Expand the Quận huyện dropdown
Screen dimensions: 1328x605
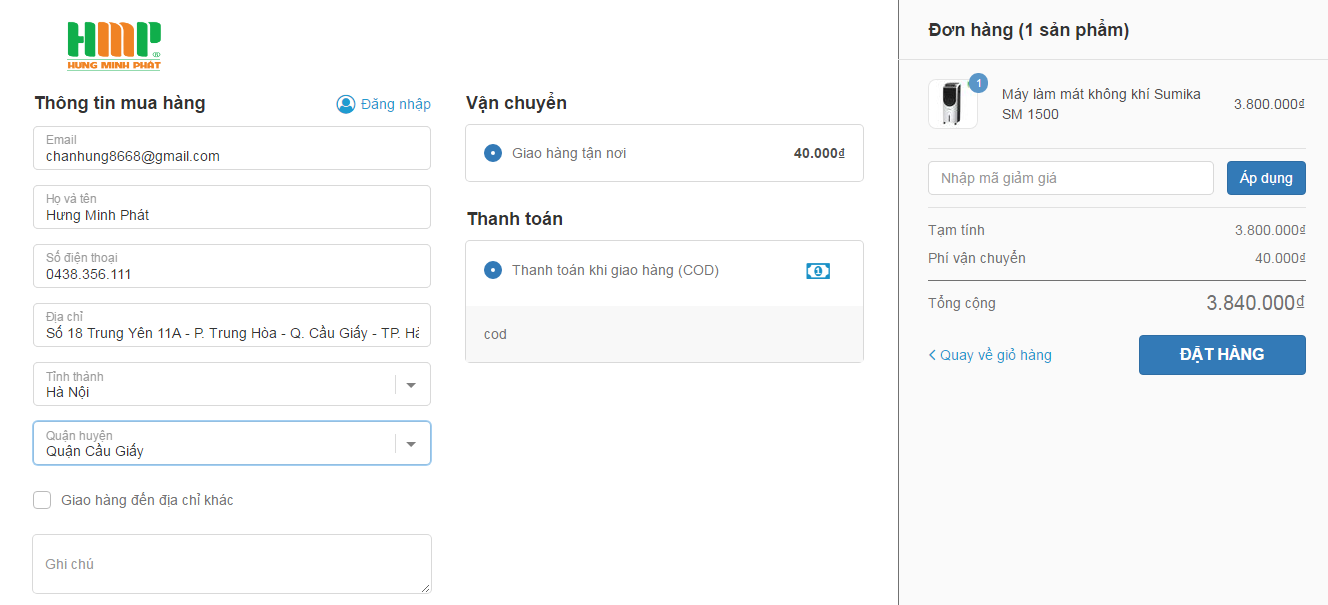click(410, 444)
